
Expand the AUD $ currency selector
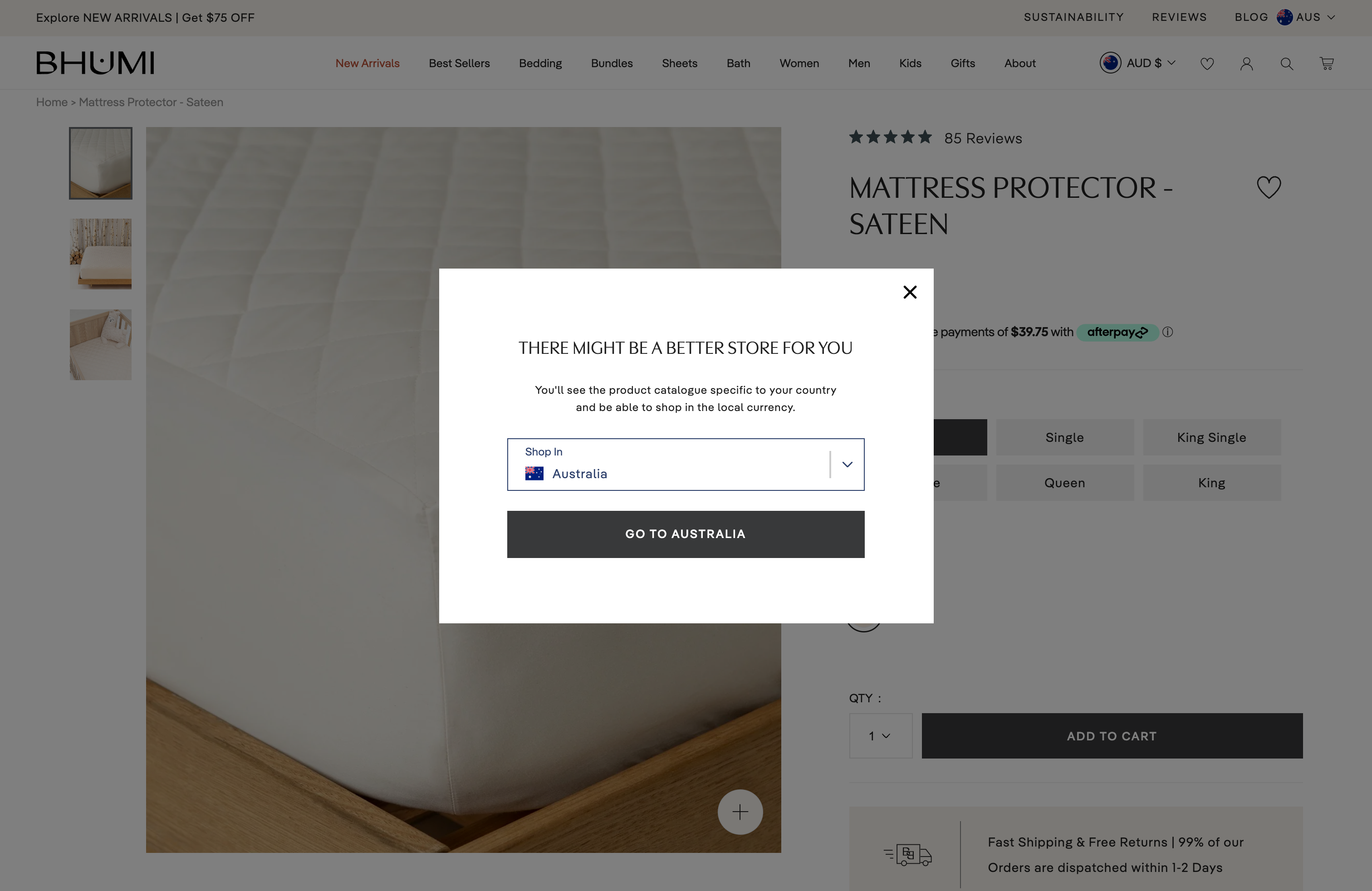[x=1137, y=63]
